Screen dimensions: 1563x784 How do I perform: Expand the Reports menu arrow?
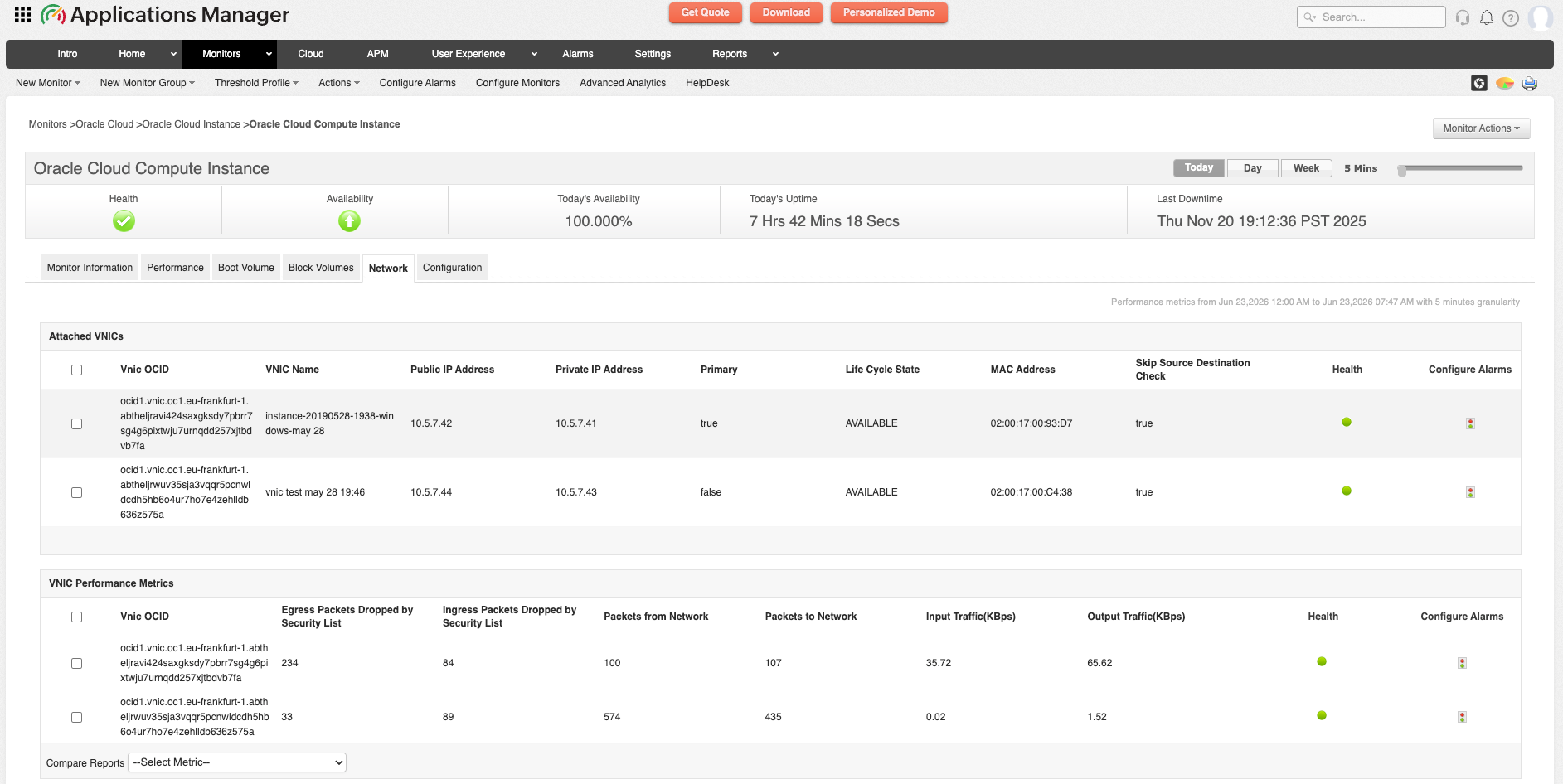[775, 54]
